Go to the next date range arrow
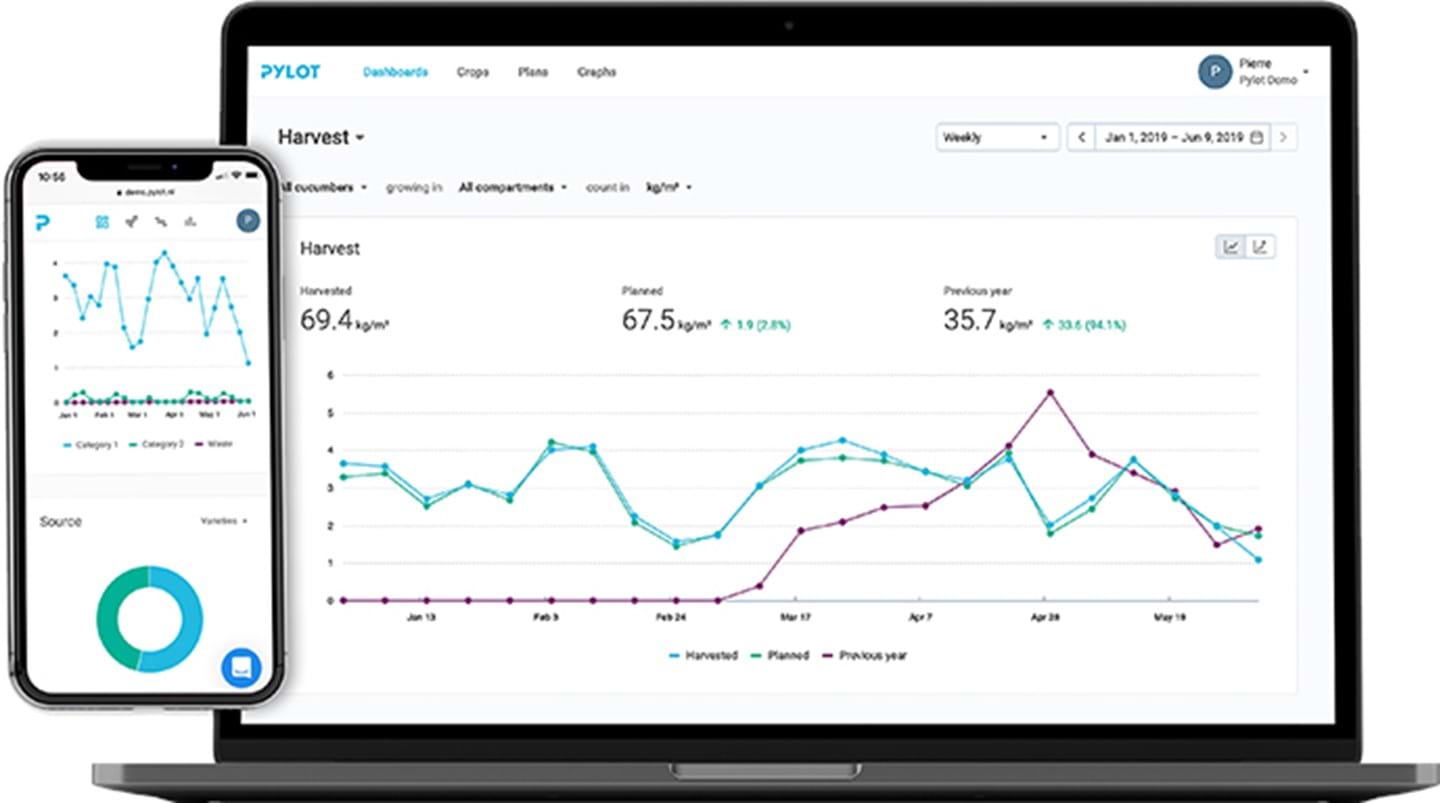The image size is (1440, 803). click(x=1284, y=138)
